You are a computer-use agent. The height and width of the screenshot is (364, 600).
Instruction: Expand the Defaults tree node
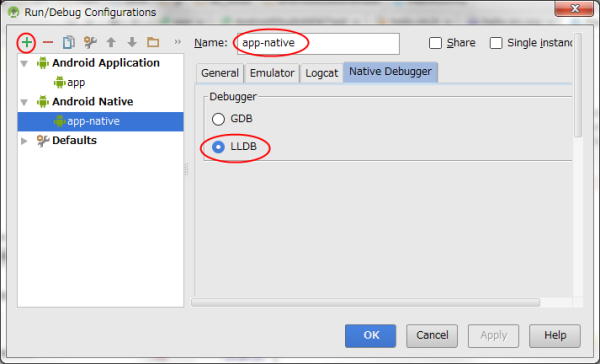[x=24, y=141]
